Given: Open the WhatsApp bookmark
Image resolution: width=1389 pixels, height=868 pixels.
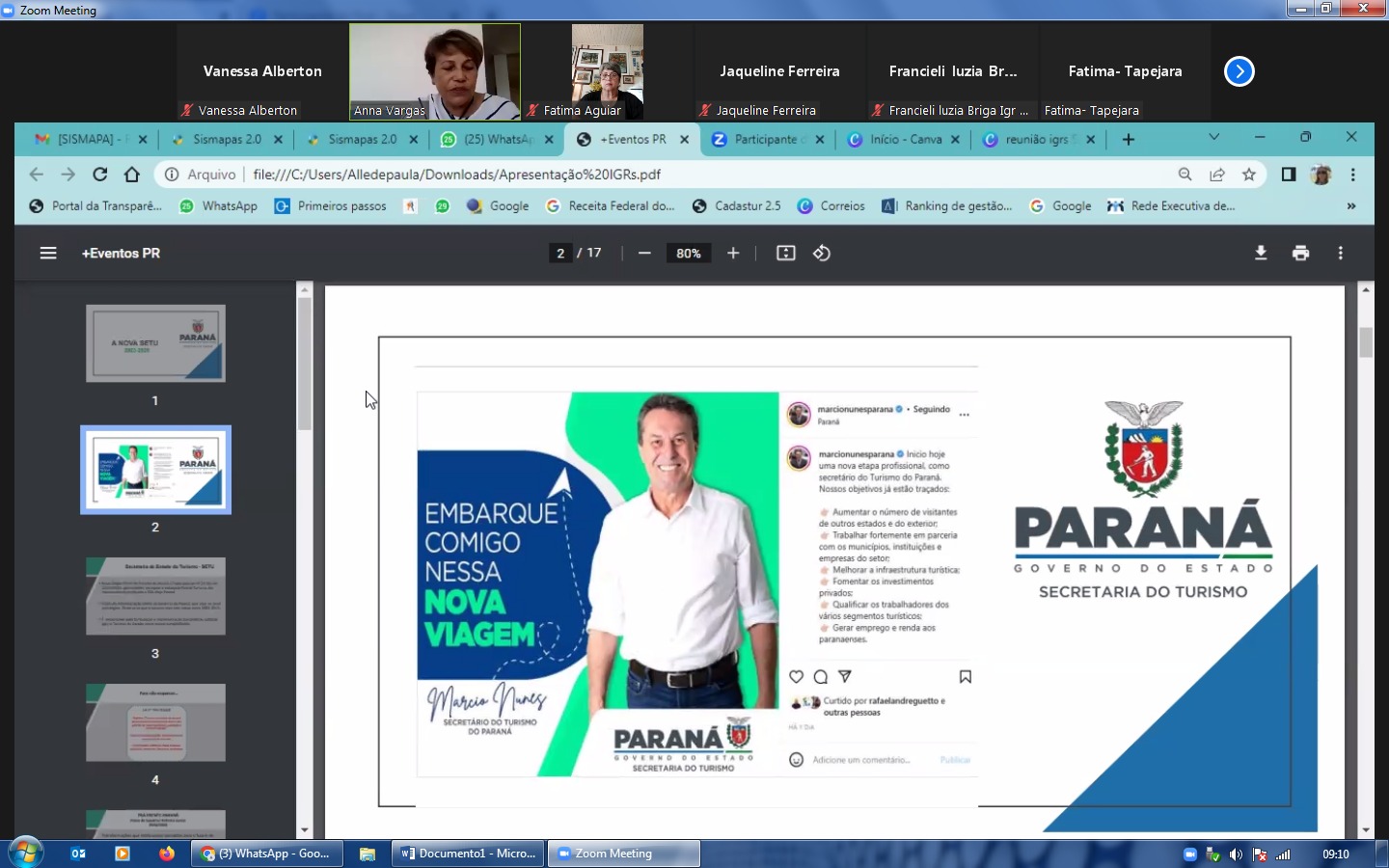Looking at the screenshot, I should pos(219,205).
